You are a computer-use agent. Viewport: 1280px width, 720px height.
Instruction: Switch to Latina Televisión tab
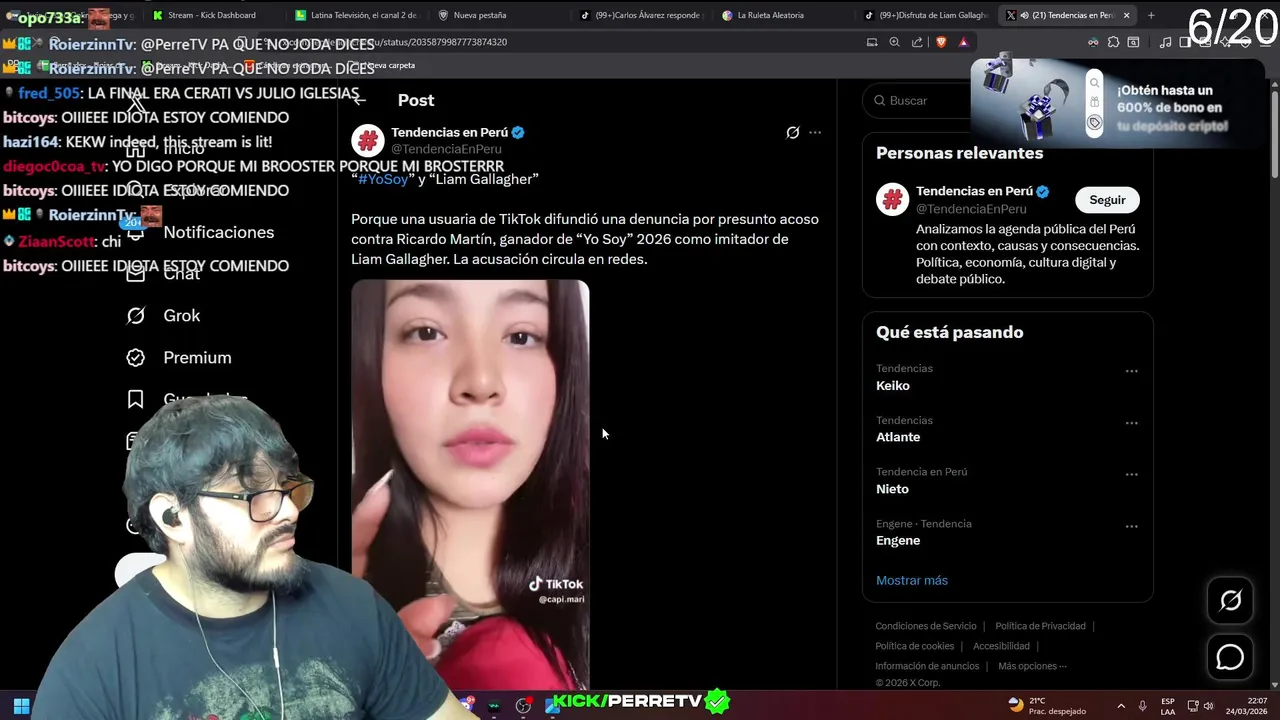click(356, 15)
